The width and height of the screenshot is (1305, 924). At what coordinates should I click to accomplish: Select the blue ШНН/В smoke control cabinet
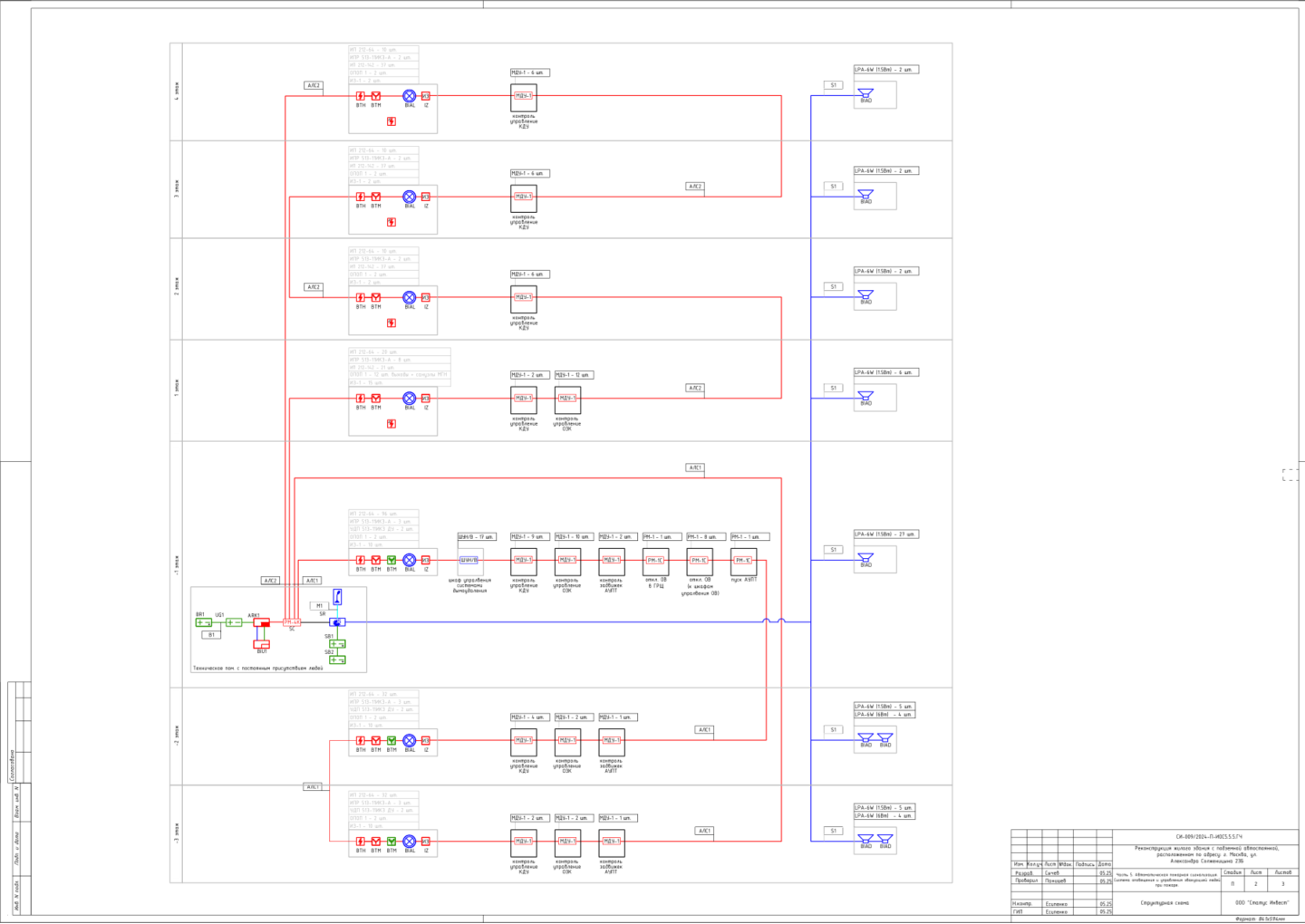(x=469, y=560)
